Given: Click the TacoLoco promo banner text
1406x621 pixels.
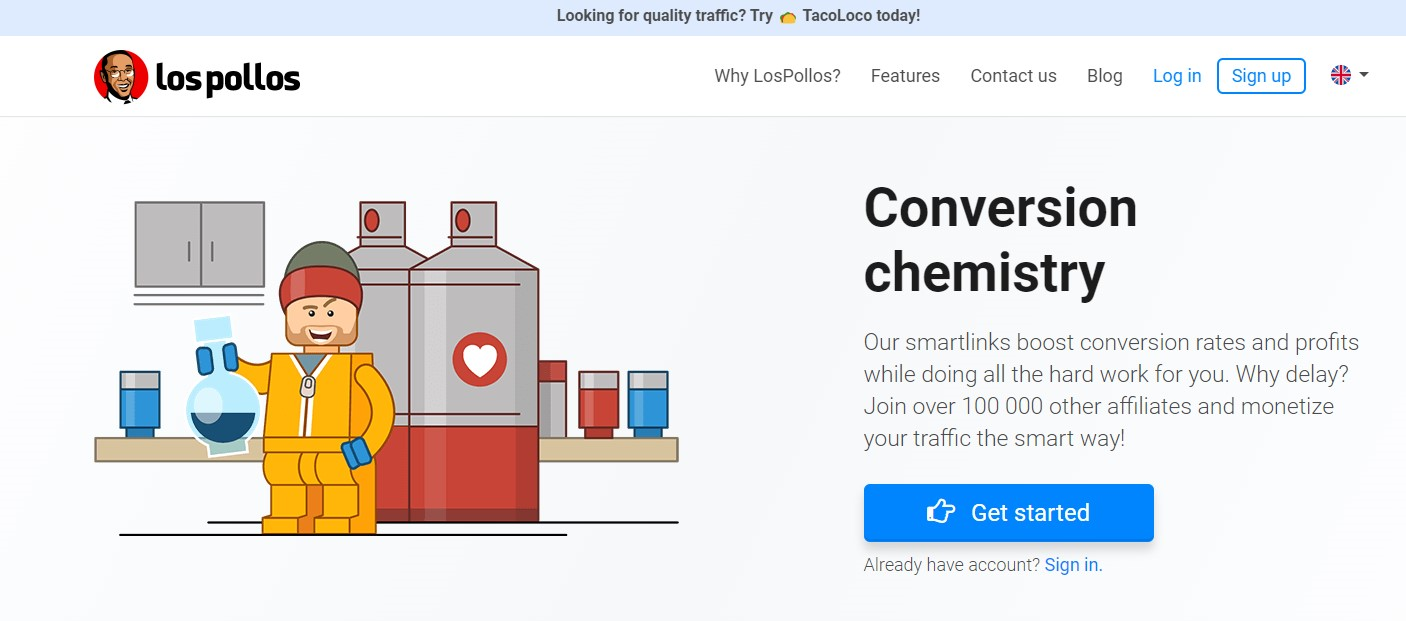Looking at the screenshot, I should pyautogui.click(x=738, y=16).
